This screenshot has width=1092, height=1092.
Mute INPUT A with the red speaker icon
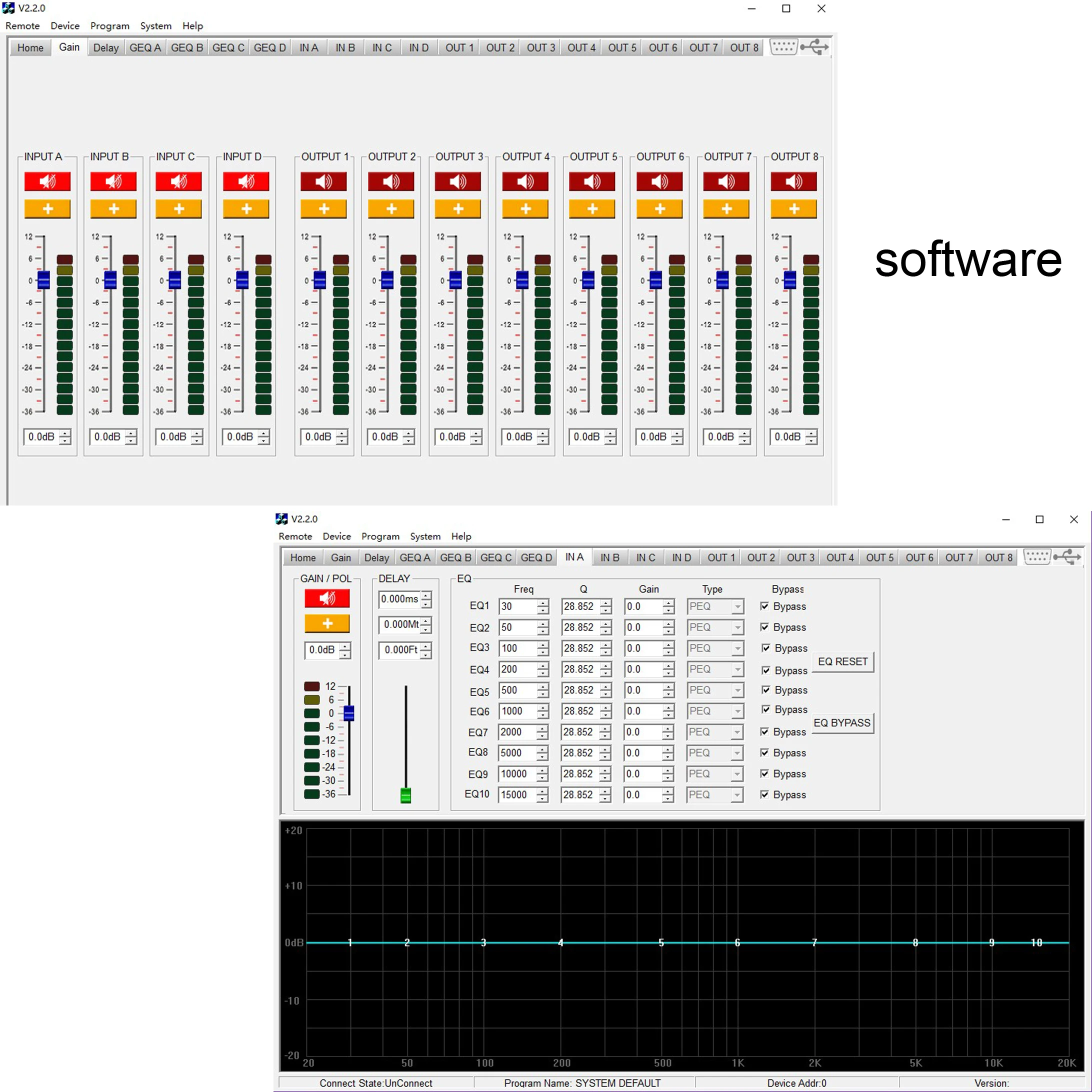point(47,181)
